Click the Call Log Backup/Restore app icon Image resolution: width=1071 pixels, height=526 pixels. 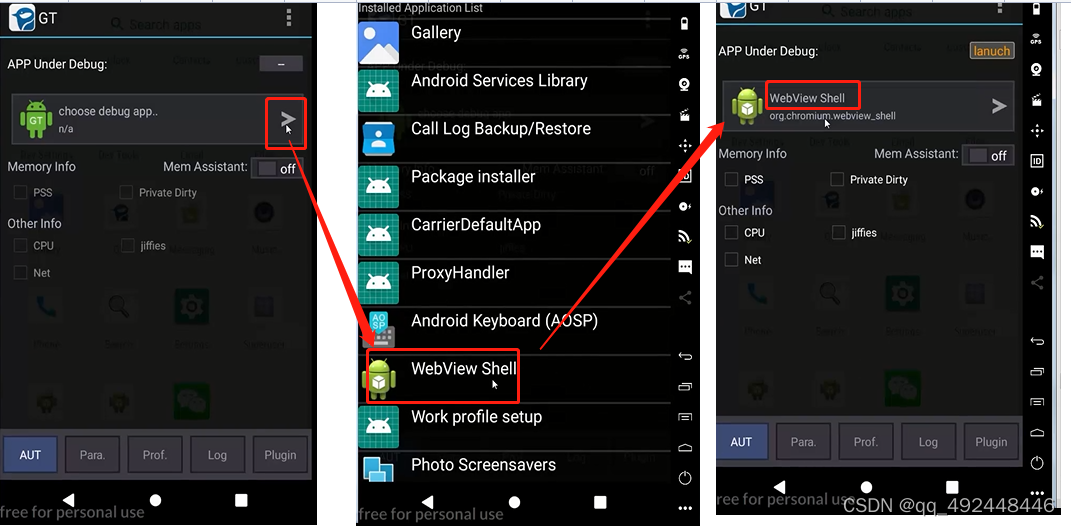[x=378, y=139]
